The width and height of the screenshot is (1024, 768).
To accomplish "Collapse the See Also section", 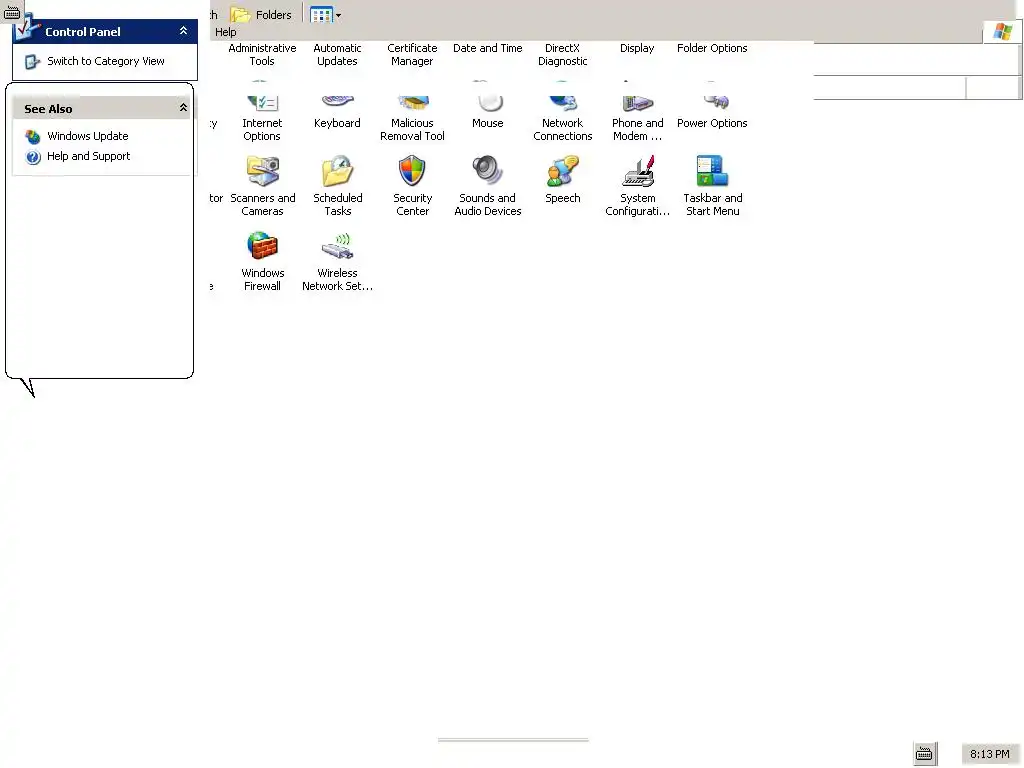I will [x=184, y=108].
